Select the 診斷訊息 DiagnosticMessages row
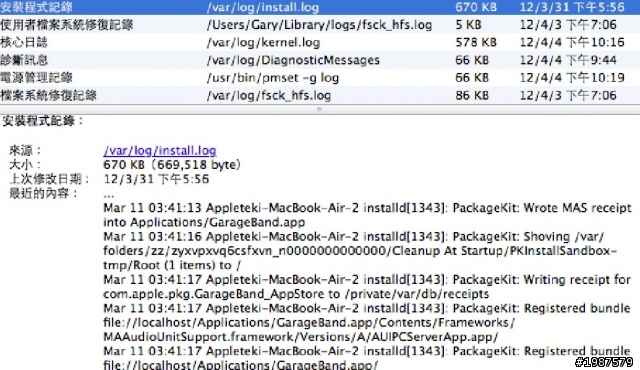The image size is (640, 370). tap(320, 60)
